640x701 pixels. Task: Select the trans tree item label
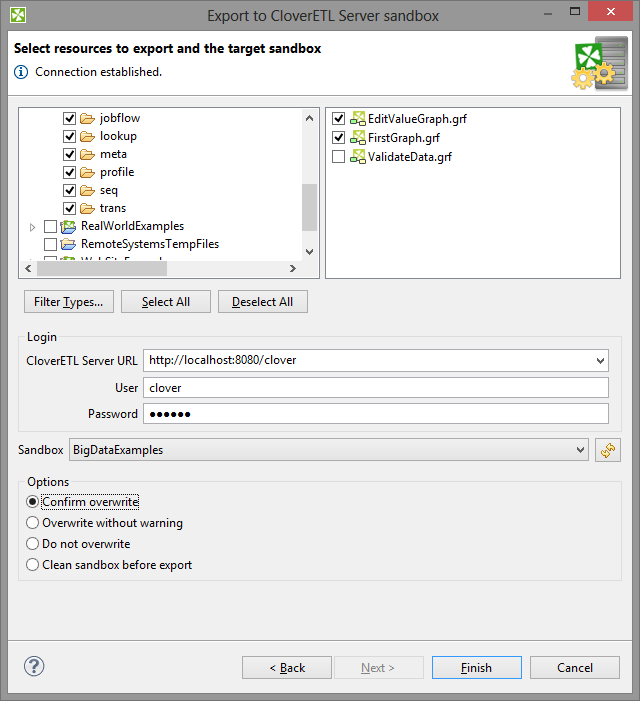[113, 208]
